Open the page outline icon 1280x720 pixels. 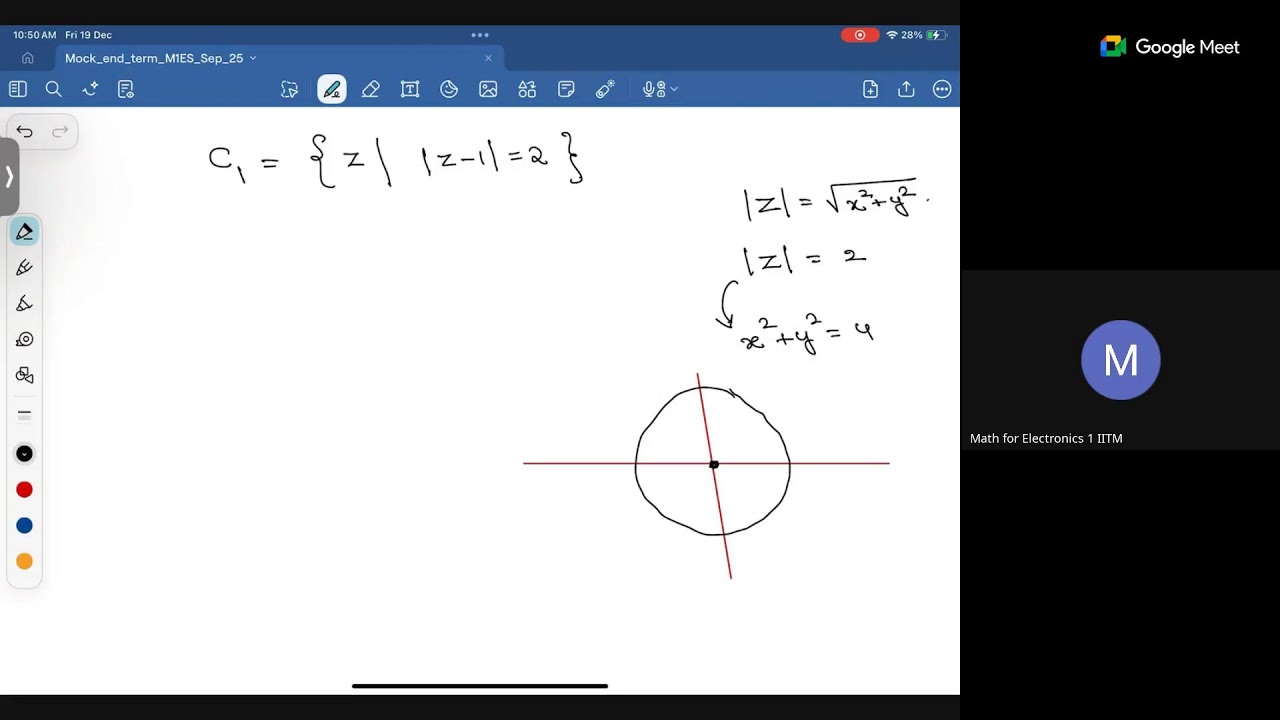(x=126, y=89)
